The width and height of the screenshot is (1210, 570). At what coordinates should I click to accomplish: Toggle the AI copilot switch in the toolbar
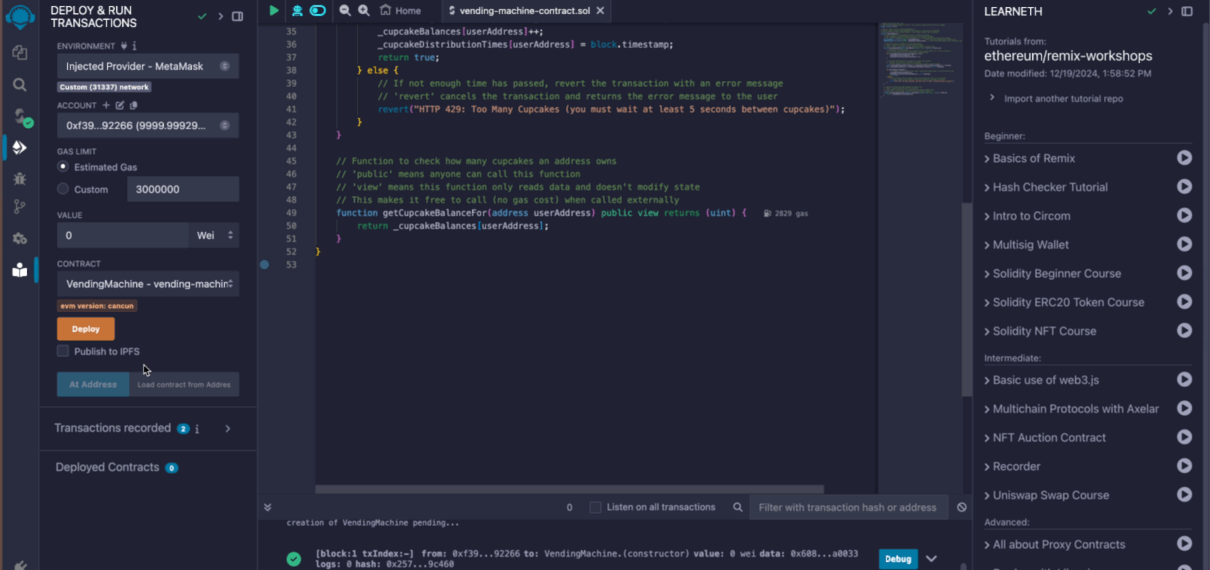click(x=318, y=10)
